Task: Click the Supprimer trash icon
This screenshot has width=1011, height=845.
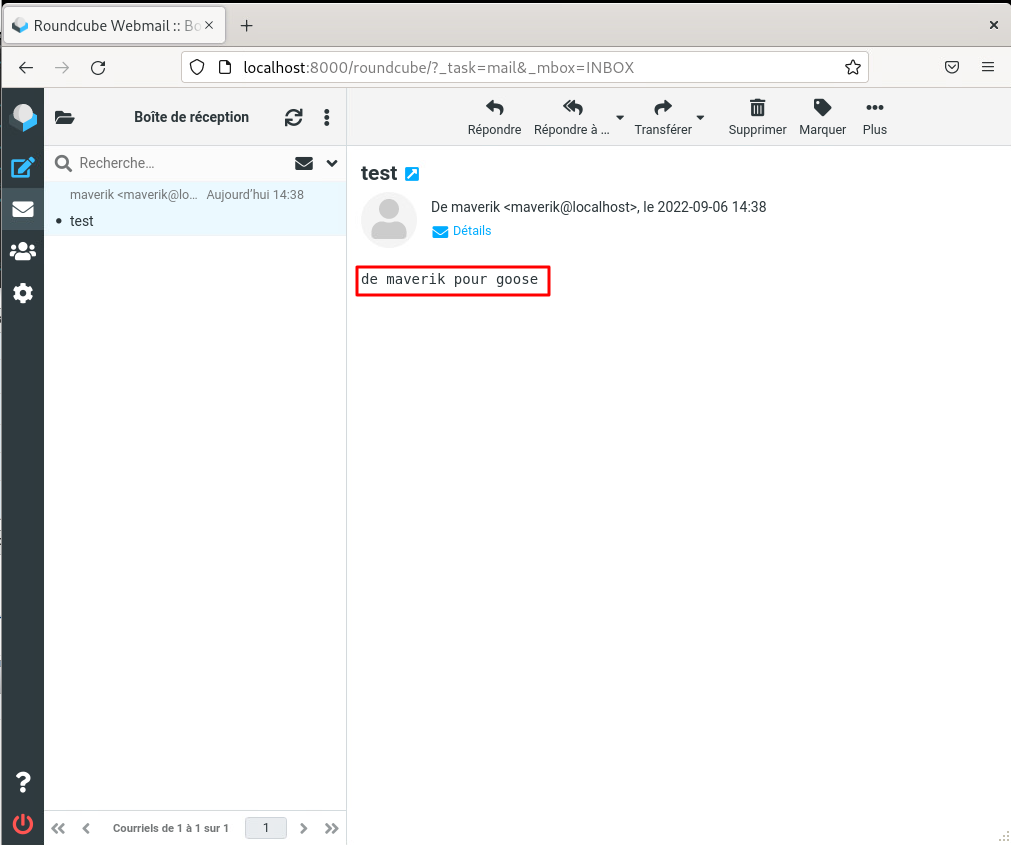Action: click(757, 116)
